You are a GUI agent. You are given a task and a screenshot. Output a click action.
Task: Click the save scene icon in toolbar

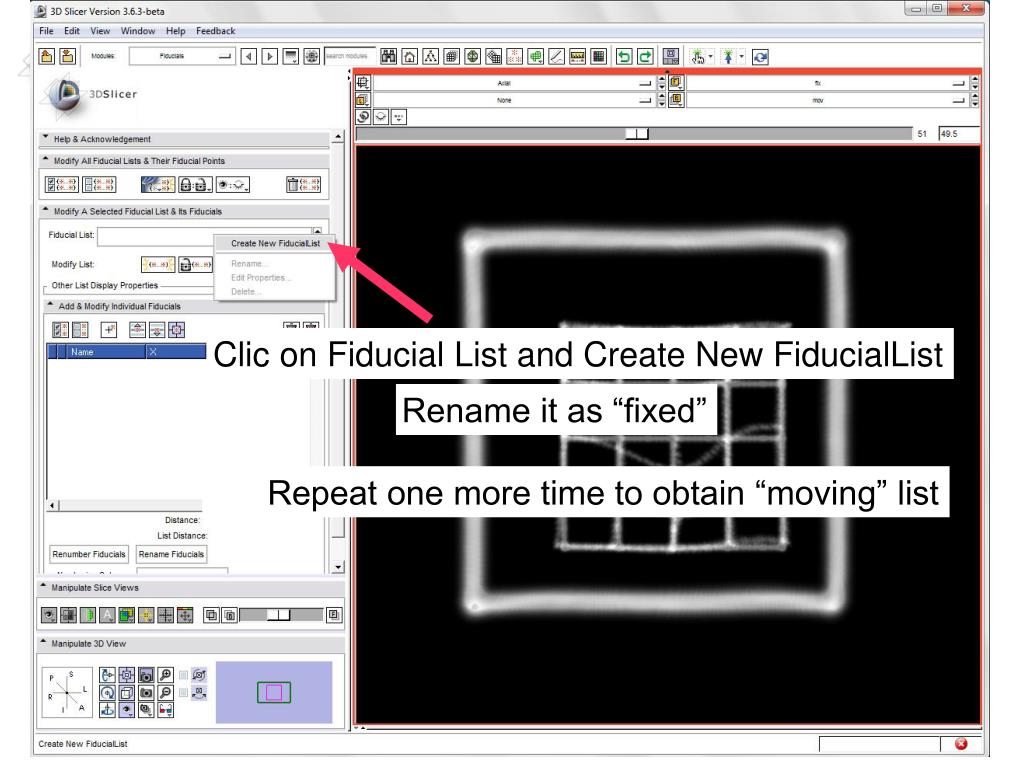pos(68,57)
